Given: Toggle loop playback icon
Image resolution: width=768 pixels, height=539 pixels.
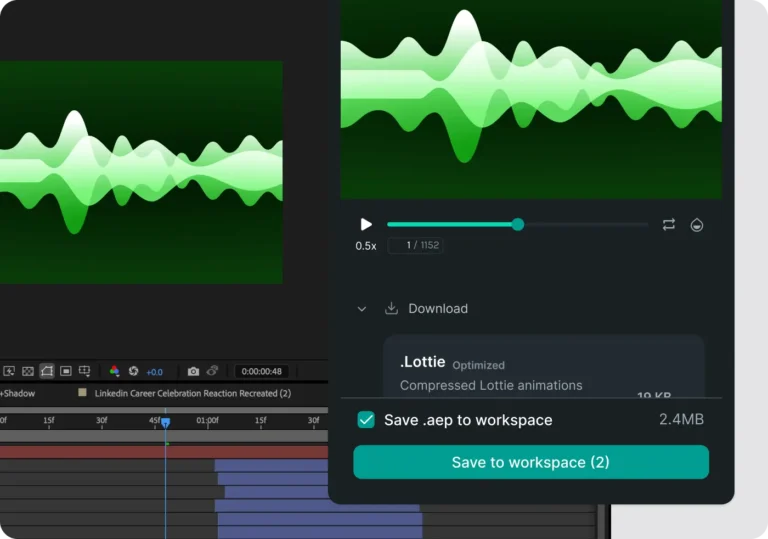Looking at the screenshot, I should 669,224.
